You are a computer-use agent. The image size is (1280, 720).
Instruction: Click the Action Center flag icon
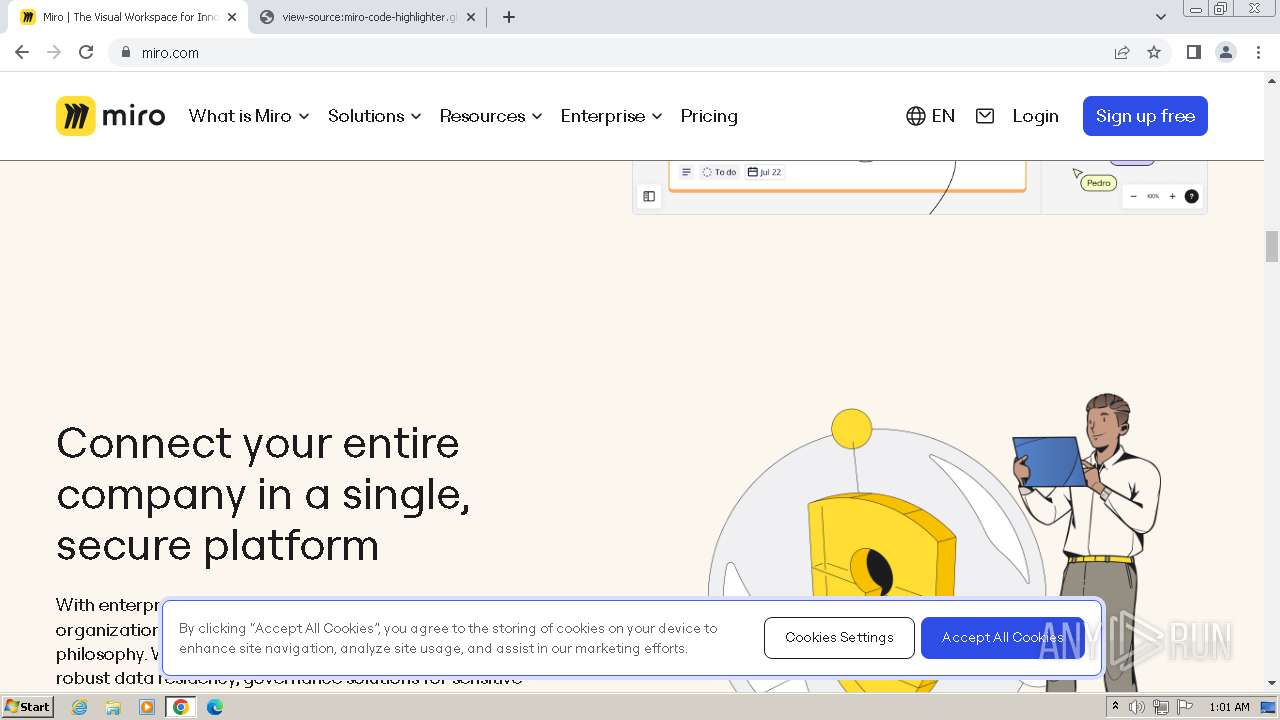[1185, 707]
